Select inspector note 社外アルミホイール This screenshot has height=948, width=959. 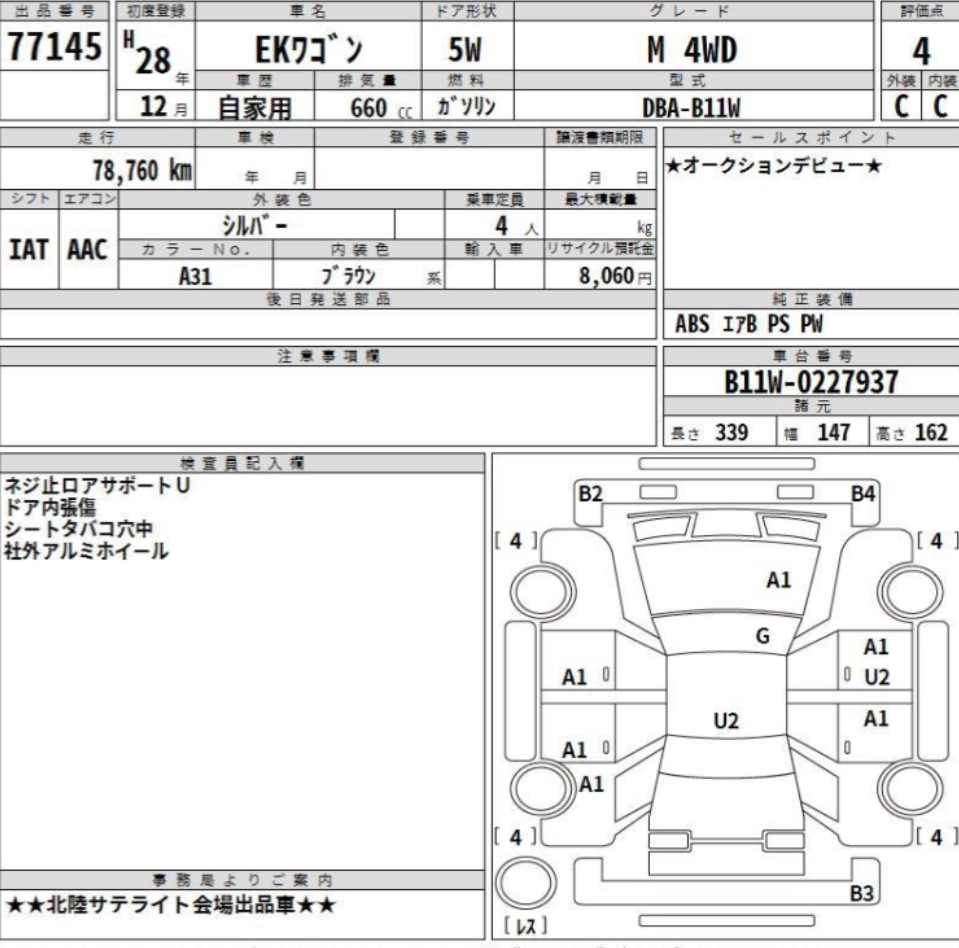click(x=86, y=551)
